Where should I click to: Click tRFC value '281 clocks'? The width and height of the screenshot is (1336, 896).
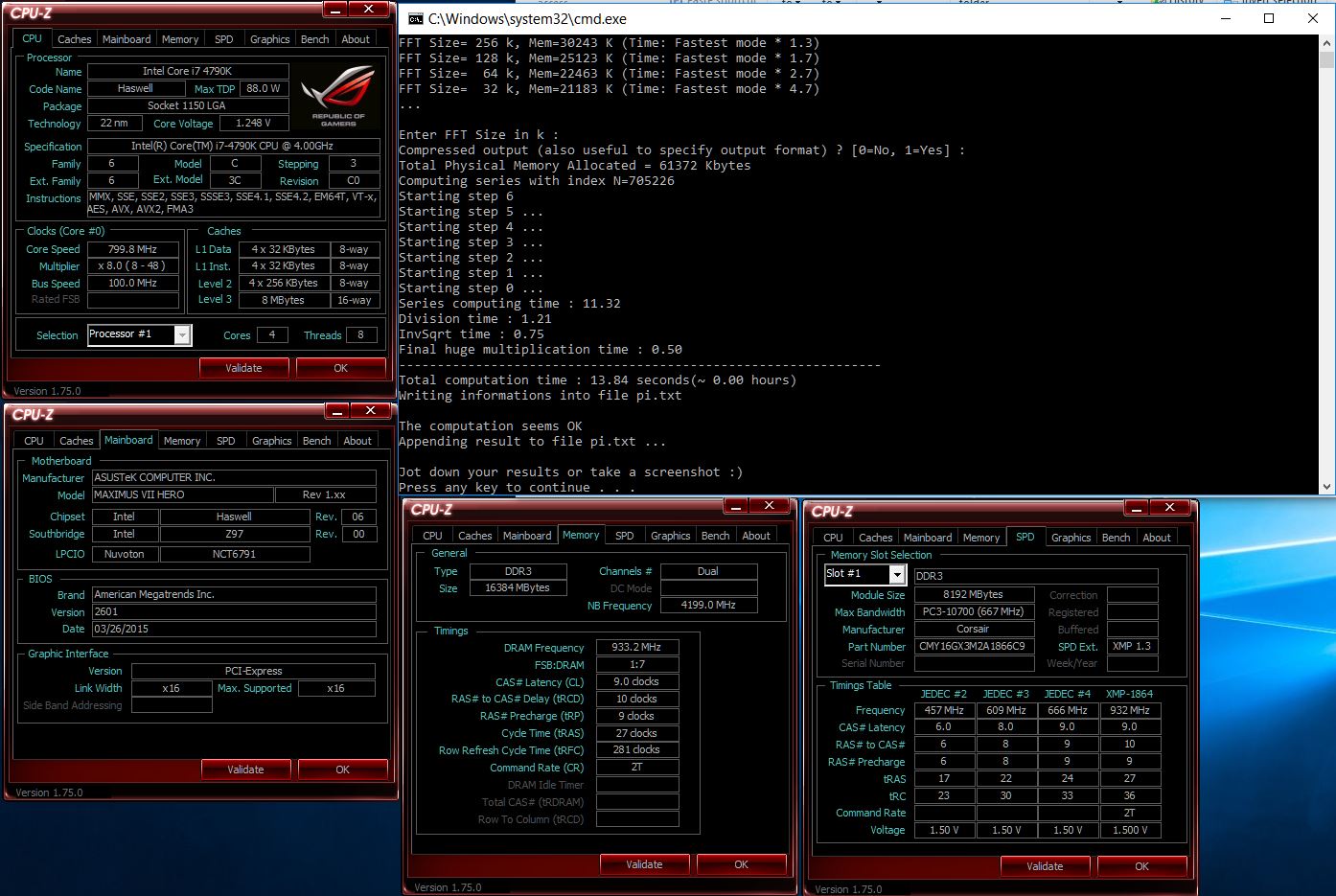click(637, 750)
